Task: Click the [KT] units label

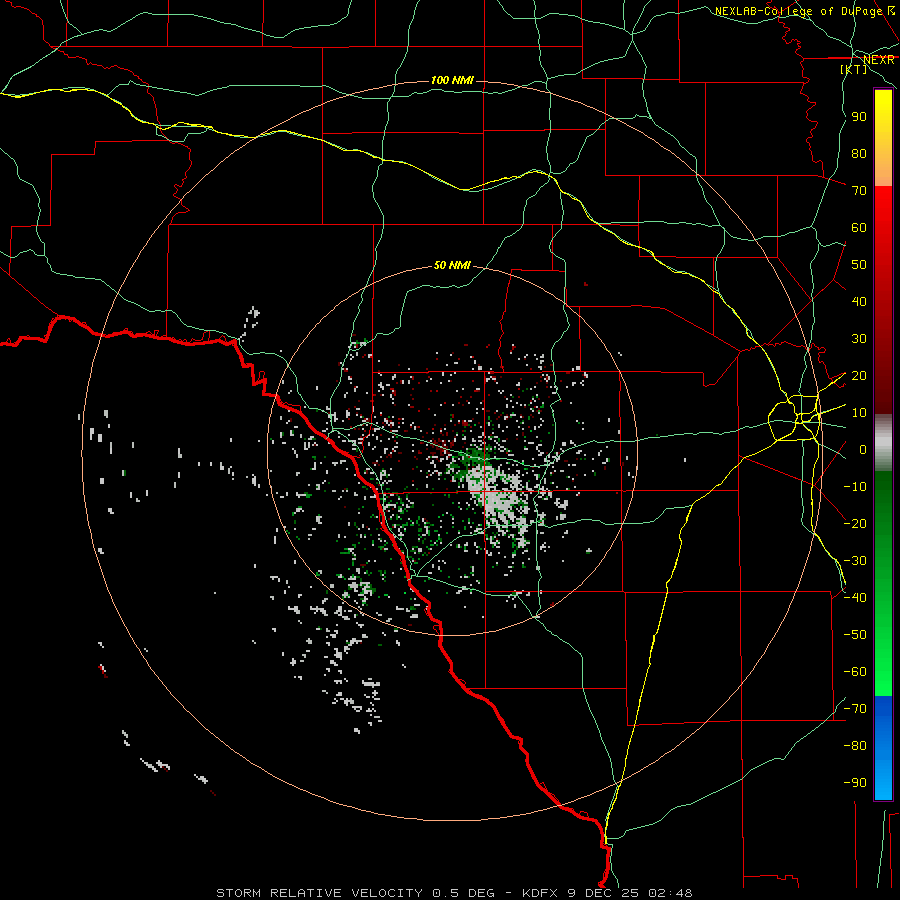Action: coord(854,69)
